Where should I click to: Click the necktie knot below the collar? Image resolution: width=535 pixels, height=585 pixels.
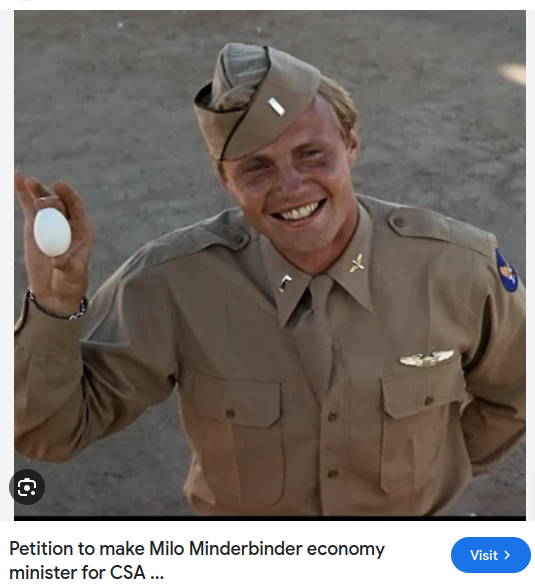click(x=320, y=289)
